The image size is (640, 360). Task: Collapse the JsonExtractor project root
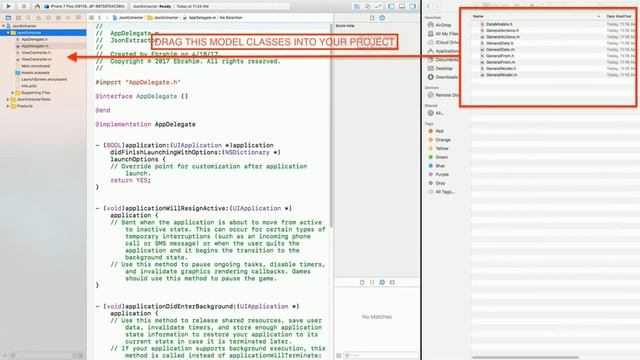(4, 26)
